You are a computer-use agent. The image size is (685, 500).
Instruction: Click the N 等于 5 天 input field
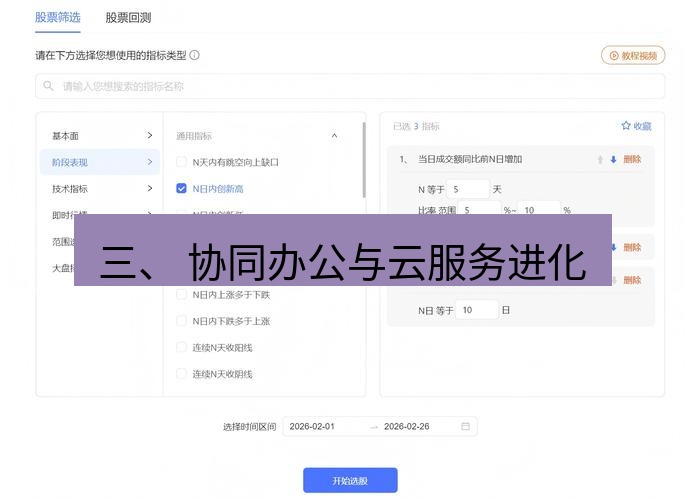pyautogui.click(x=467, y=189)
